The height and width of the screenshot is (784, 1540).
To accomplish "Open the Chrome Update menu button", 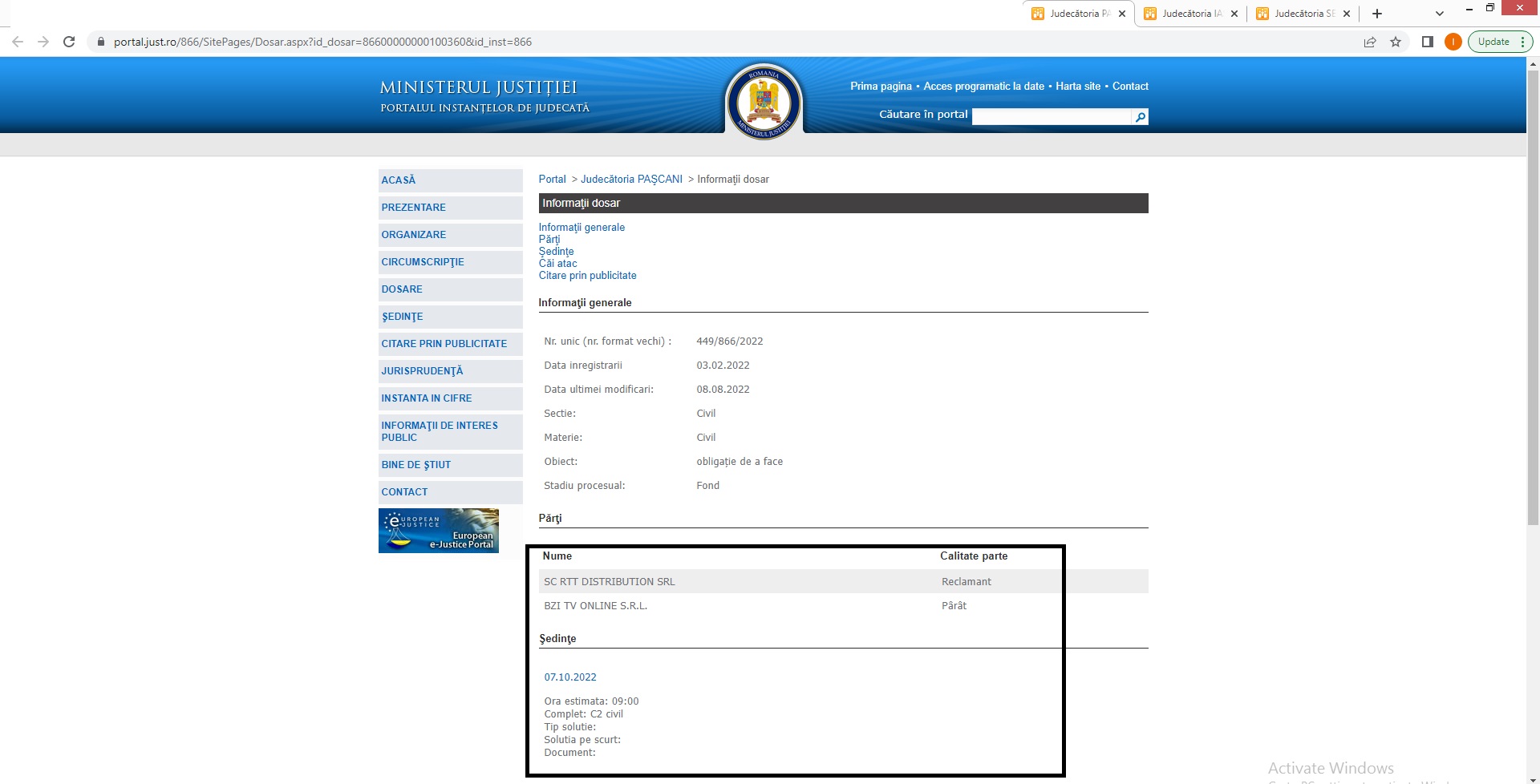I will click(1500, 42).
